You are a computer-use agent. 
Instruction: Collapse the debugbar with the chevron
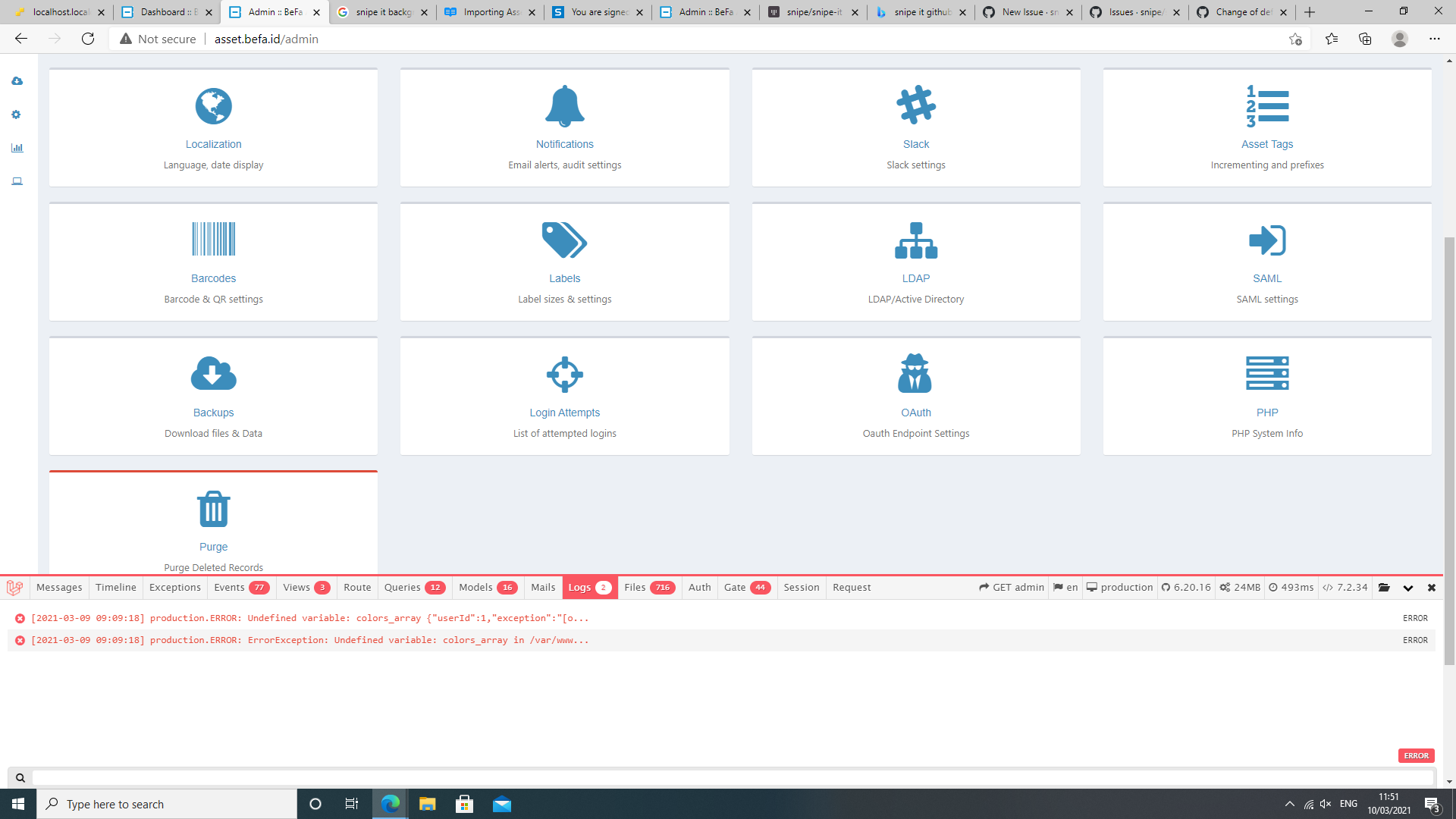(x=1409, y=587)
